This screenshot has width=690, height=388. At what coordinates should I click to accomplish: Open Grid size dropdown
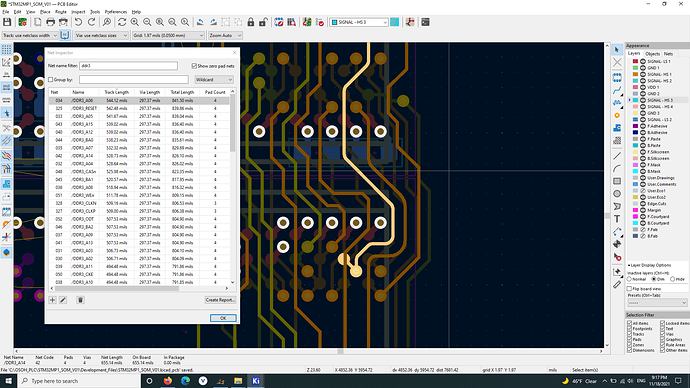click(x=169, y=35)
